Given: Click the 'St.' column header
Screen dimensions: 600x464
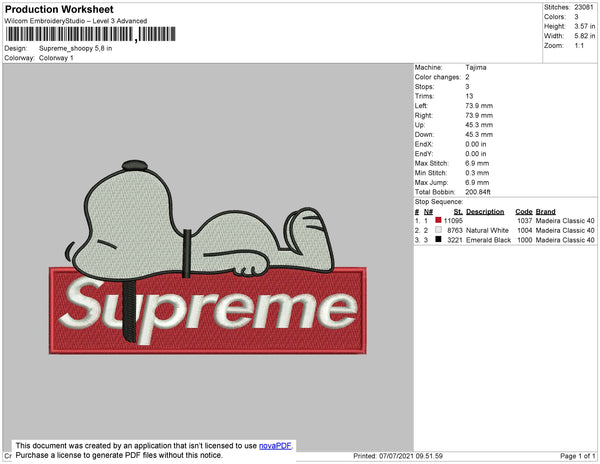Looking at the screenshot, I should [458, 212].
